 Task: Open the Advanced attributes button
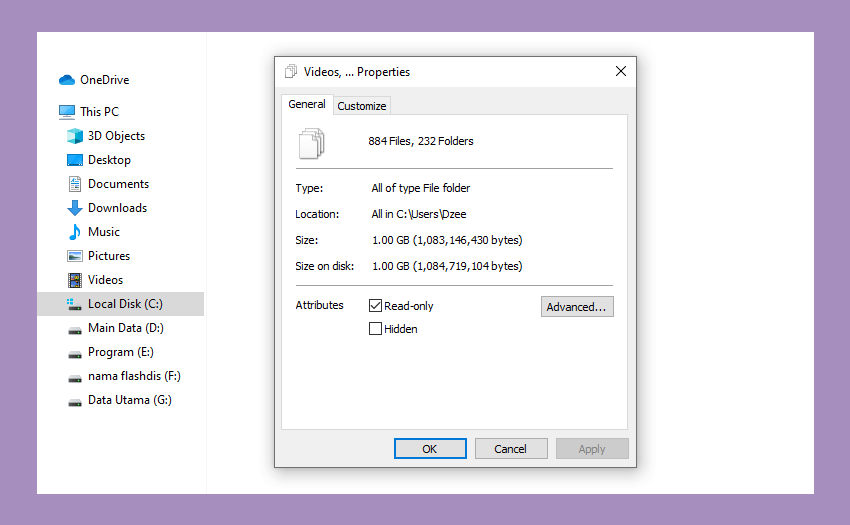click(577, 306)
